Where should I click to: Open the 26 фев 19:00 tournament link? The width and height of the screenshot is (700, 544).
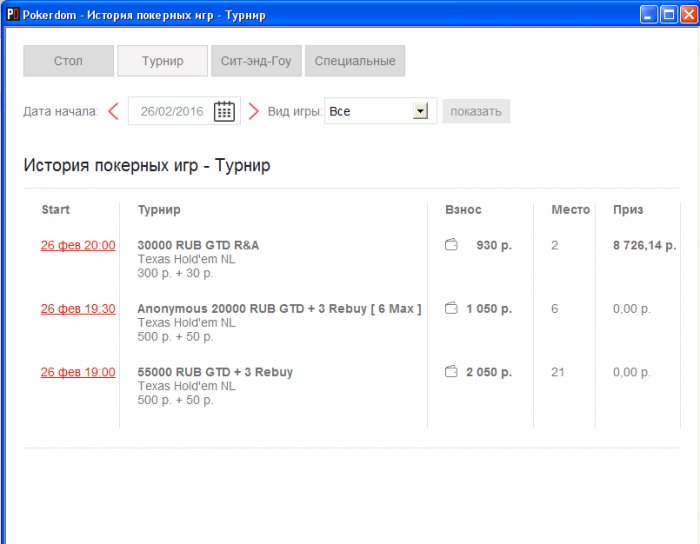click(x=78, y=372)
